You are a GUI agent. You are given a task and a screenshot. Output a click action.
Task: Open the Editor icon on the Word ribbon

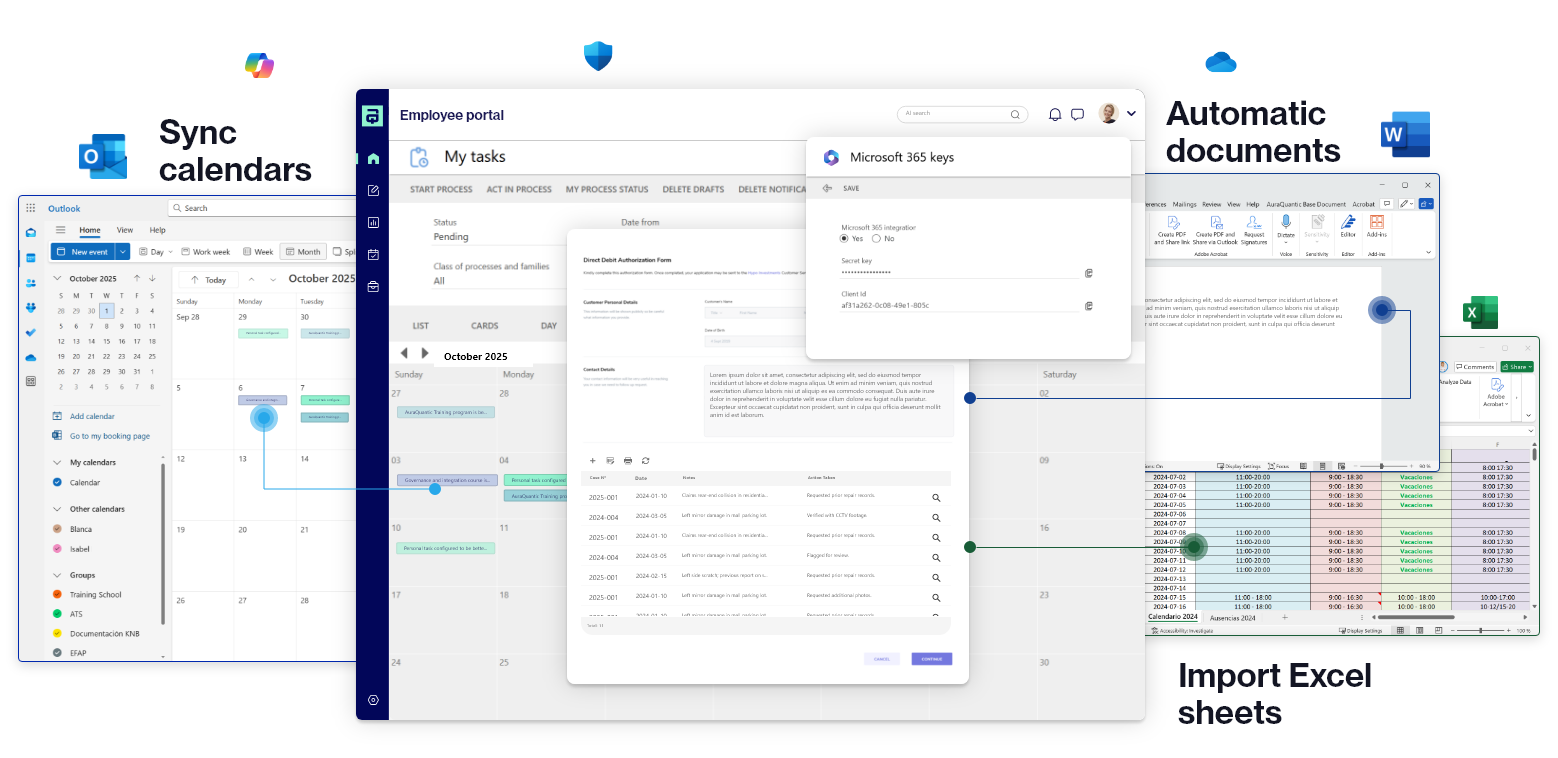[1348, 224]
